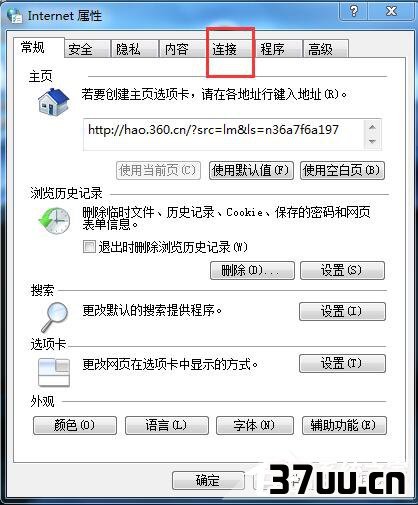The image size is (418, 505).
Task: Click the magnifying glass search icon
Action: [55, 316]
